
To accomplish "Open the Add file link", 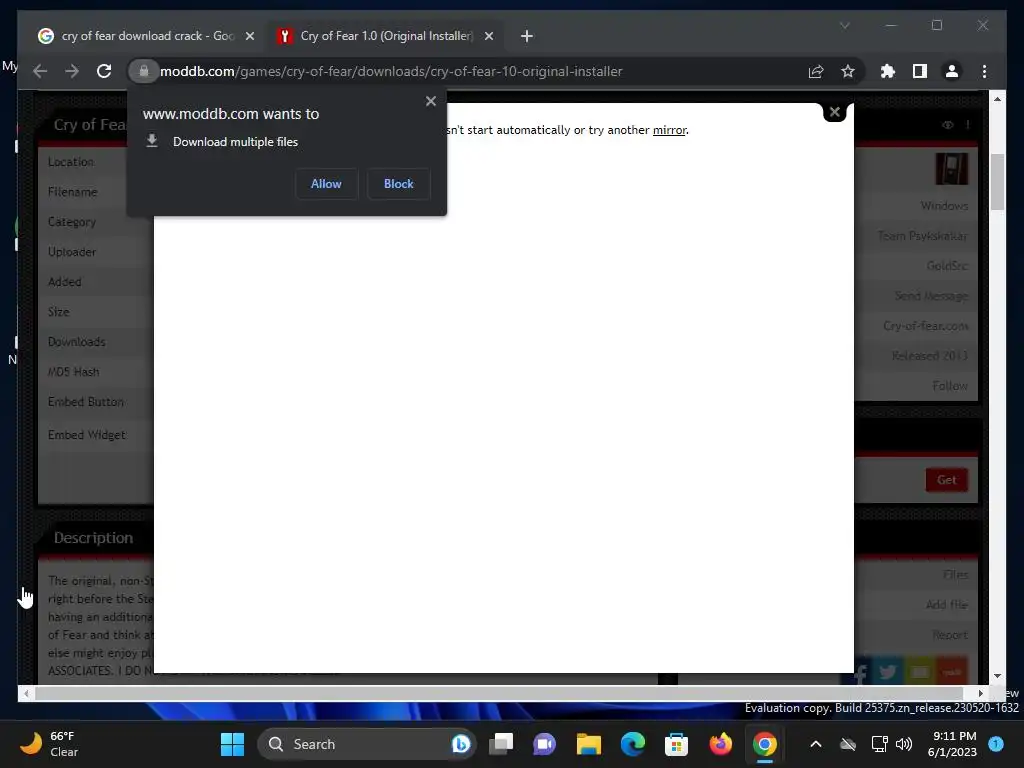I will pyautogui.click(x=946, y=605).
